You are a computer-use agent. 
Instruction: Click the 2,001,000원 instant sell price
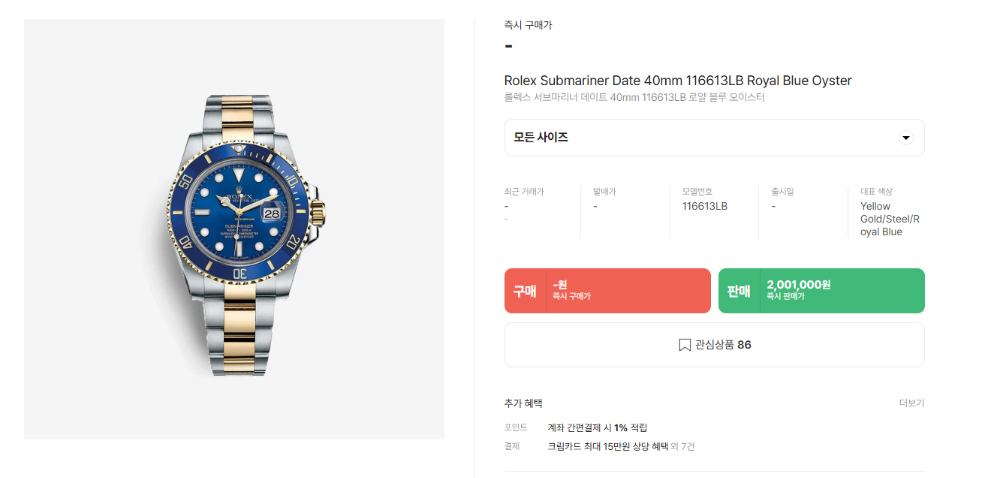click(x=798, y=285)
